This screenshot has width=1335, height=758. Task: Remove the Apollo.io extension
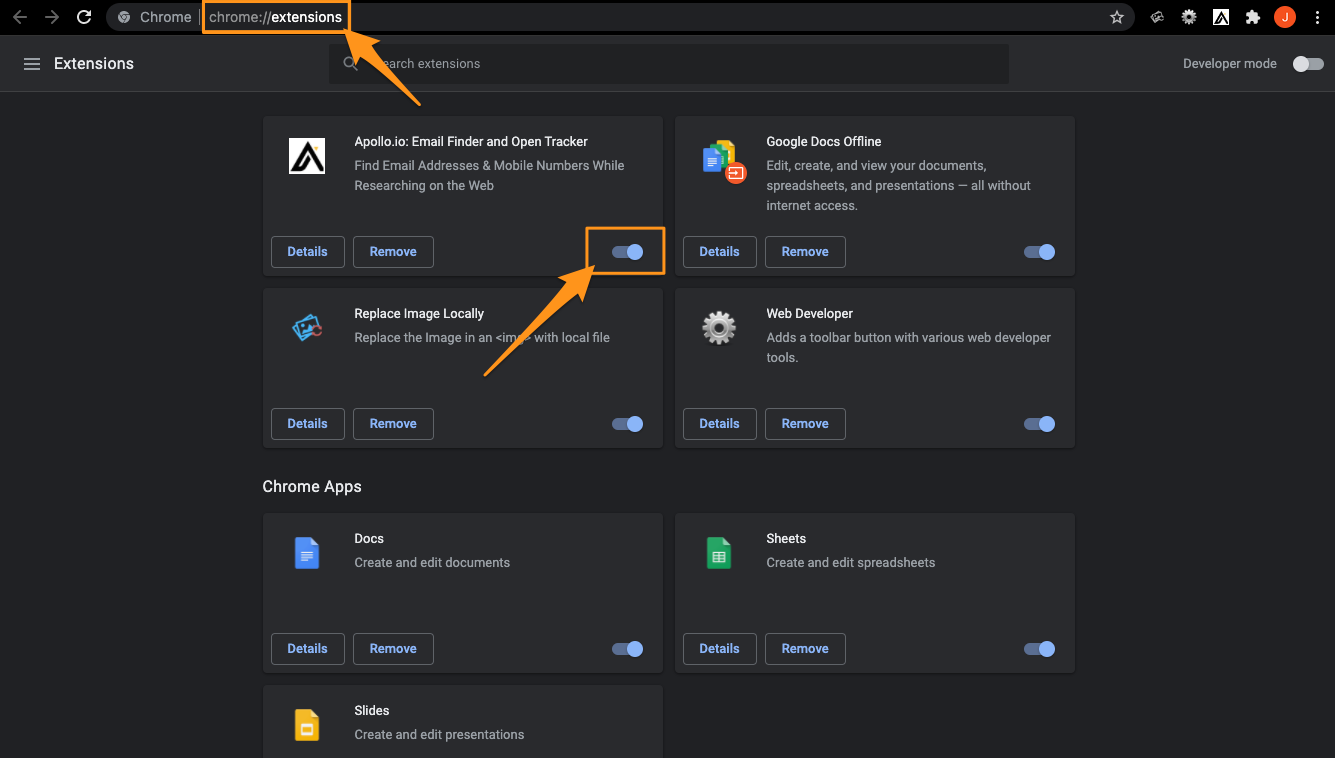click(393, 252)
